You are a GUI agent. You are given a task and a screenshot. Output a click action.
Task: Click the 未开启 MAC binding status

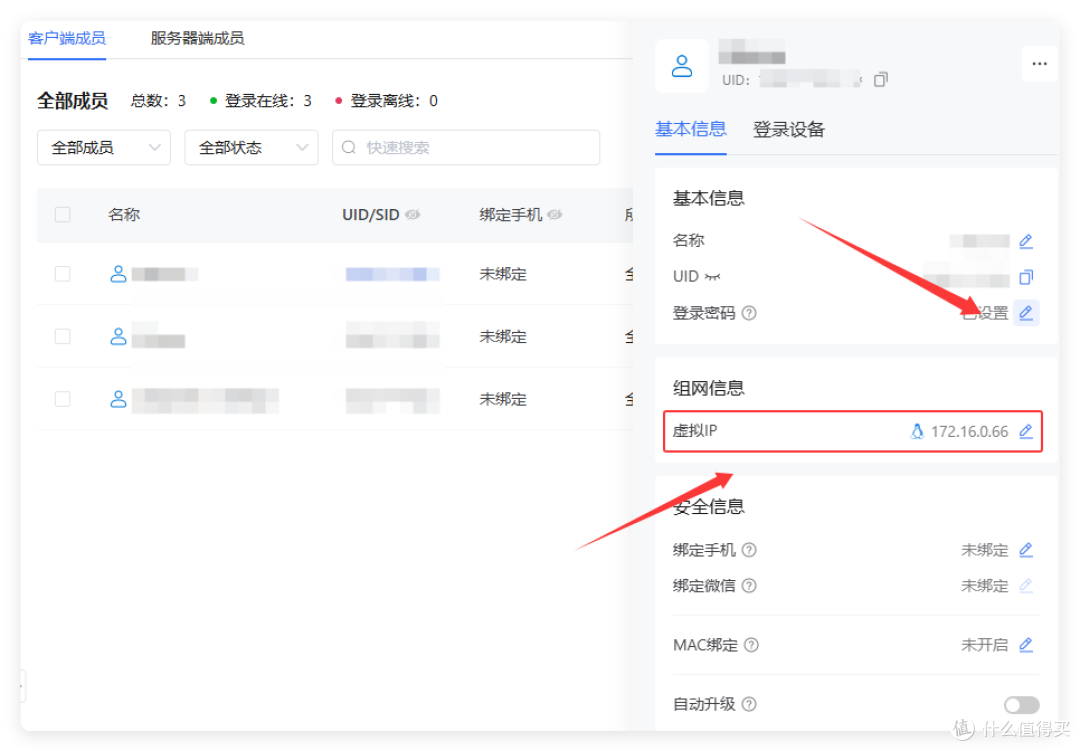click(984, 645)
